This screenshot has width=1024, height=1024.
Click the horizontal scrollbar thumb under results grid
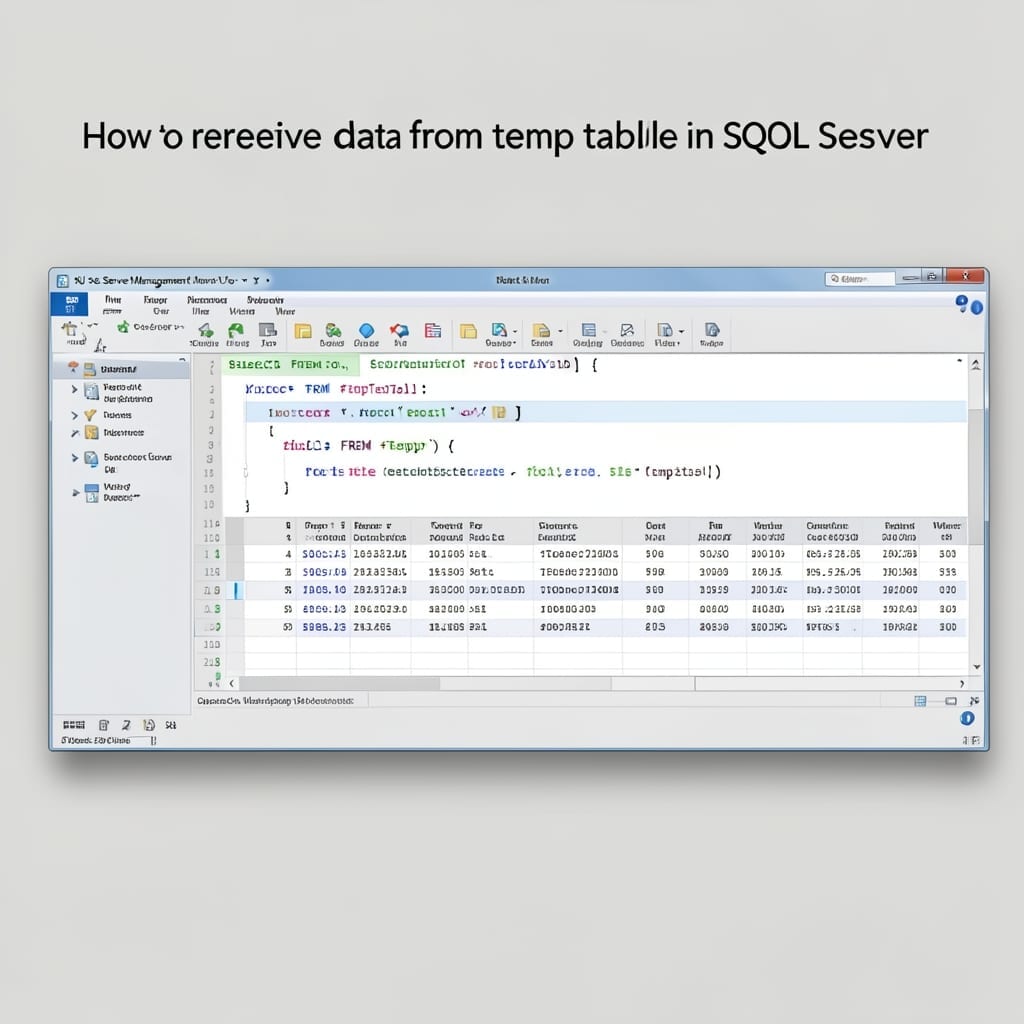340,683
